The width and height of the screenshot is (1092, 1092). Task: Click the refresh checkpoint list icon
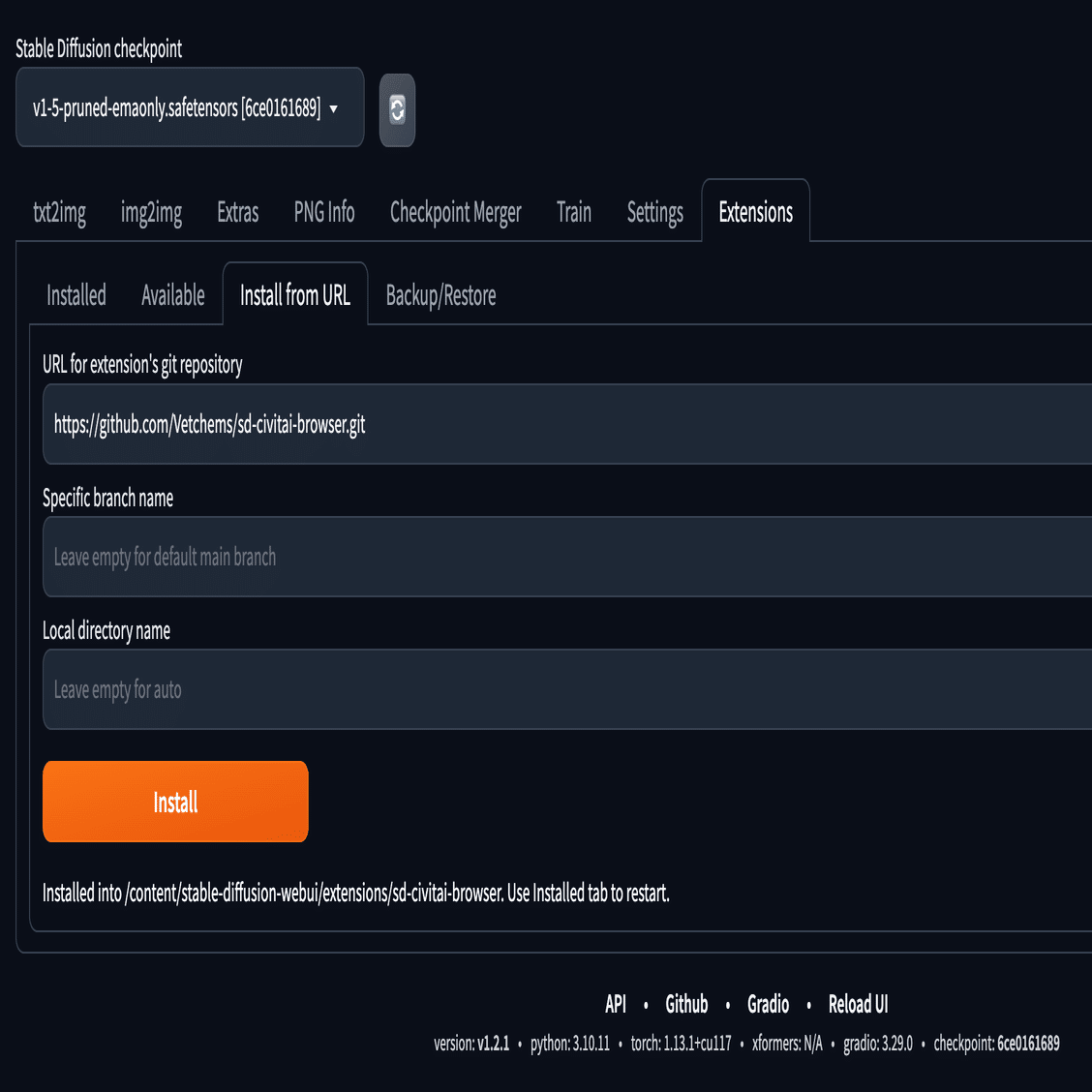pos(397,109)
